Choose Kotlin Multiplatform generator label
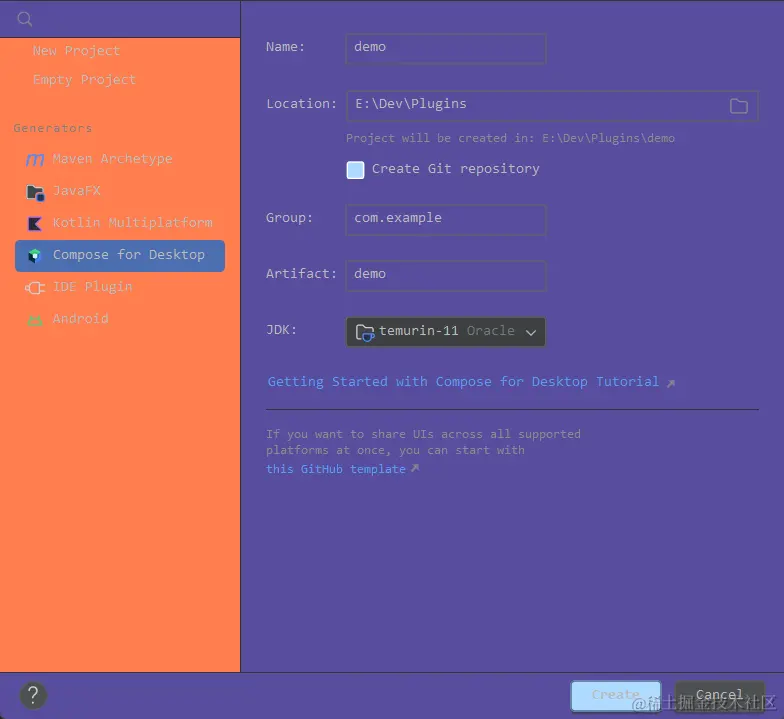The image size is (784, 719). [x=132, y=222]
